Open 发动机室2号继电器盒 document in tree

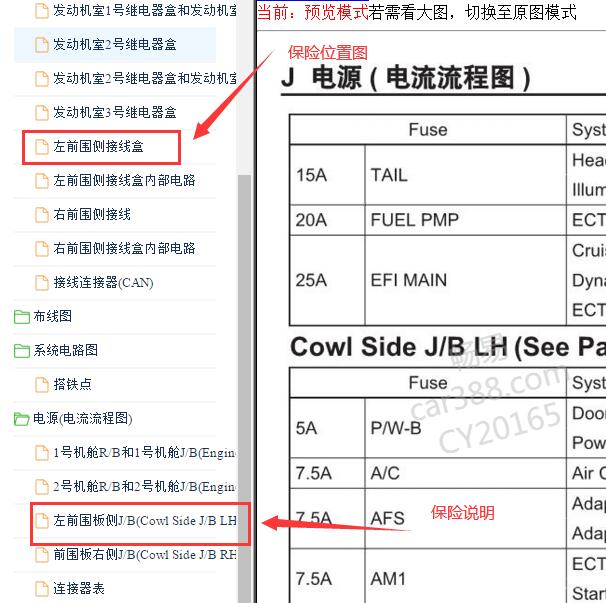click(115, 44)
